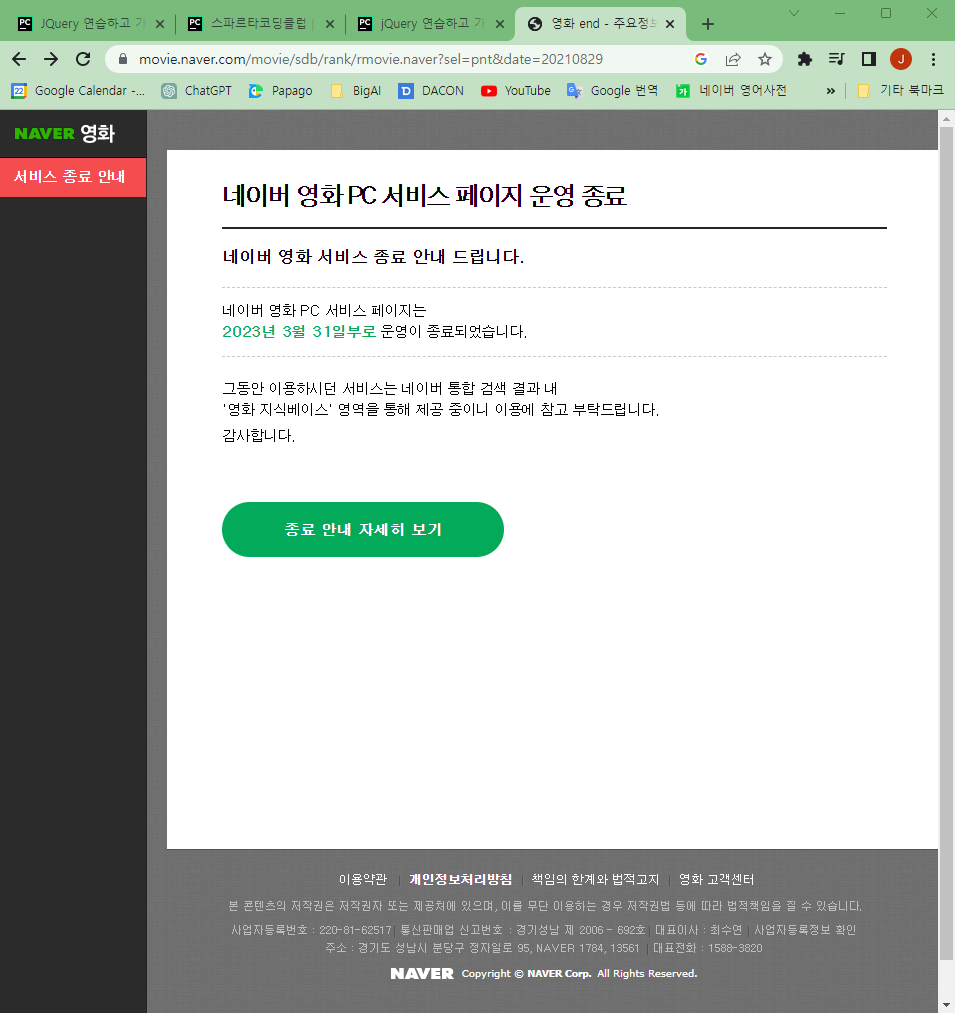This screenshot has width=955, height=1013.
Task: Click the NAVER footer logo
Action: coord(422,974)
